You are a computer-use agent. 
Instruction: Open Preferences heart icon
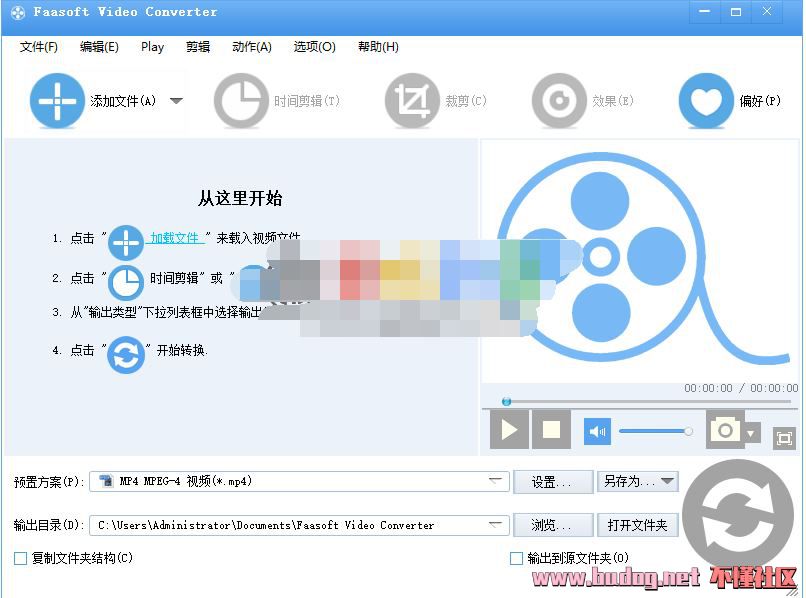point(706,101)
